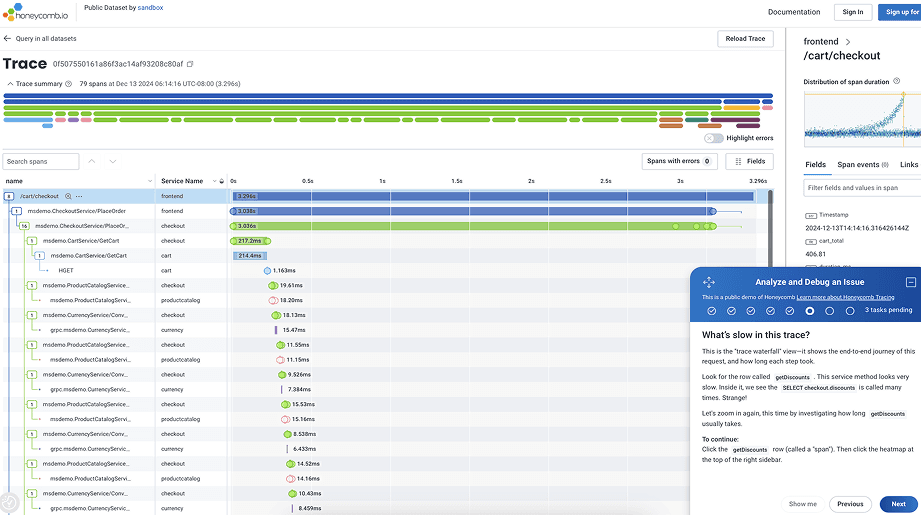The image size is (921, 515).
Task: Toggle the Highlight errors switch
Action: (713, 138)
